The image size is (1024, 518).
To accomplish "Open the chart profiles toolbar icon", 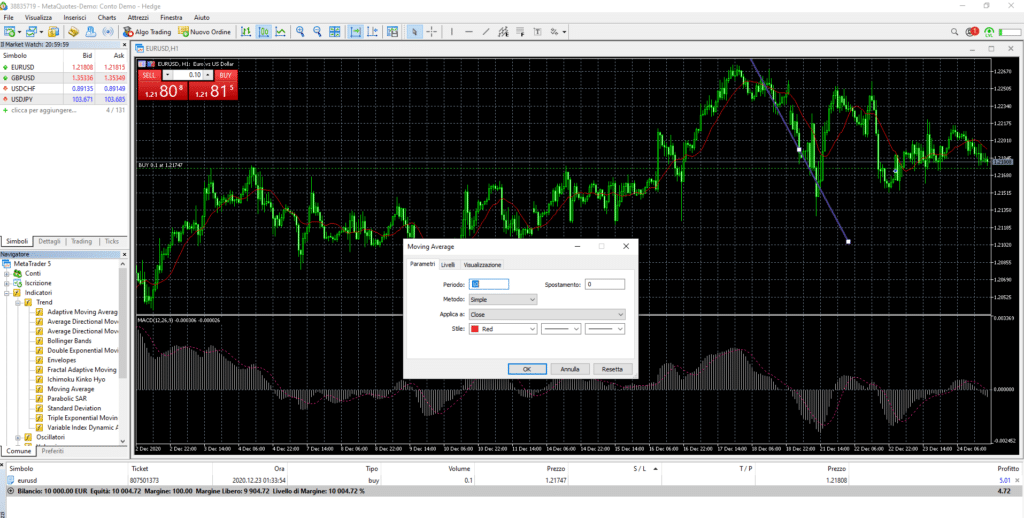I will [31, 31].
